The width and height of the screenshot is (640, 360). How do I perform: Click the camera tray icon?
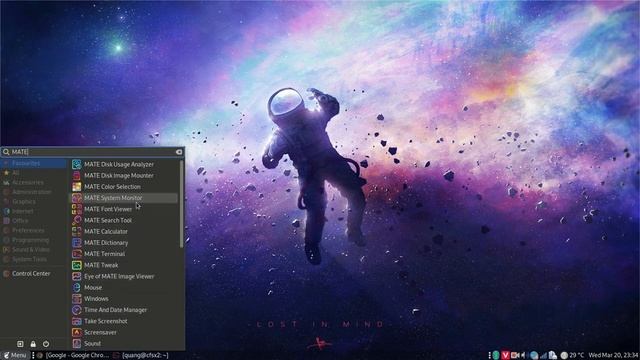515,356
